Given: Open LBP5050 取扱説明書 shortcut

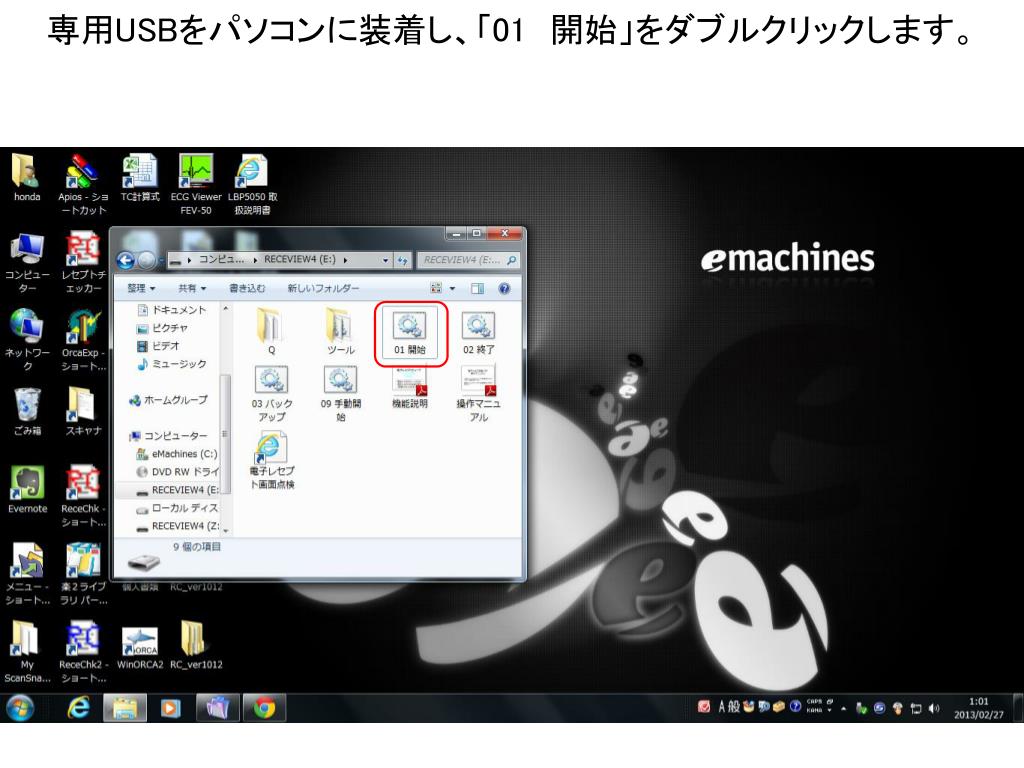Looking at the screenshot, I should point(253,184).
